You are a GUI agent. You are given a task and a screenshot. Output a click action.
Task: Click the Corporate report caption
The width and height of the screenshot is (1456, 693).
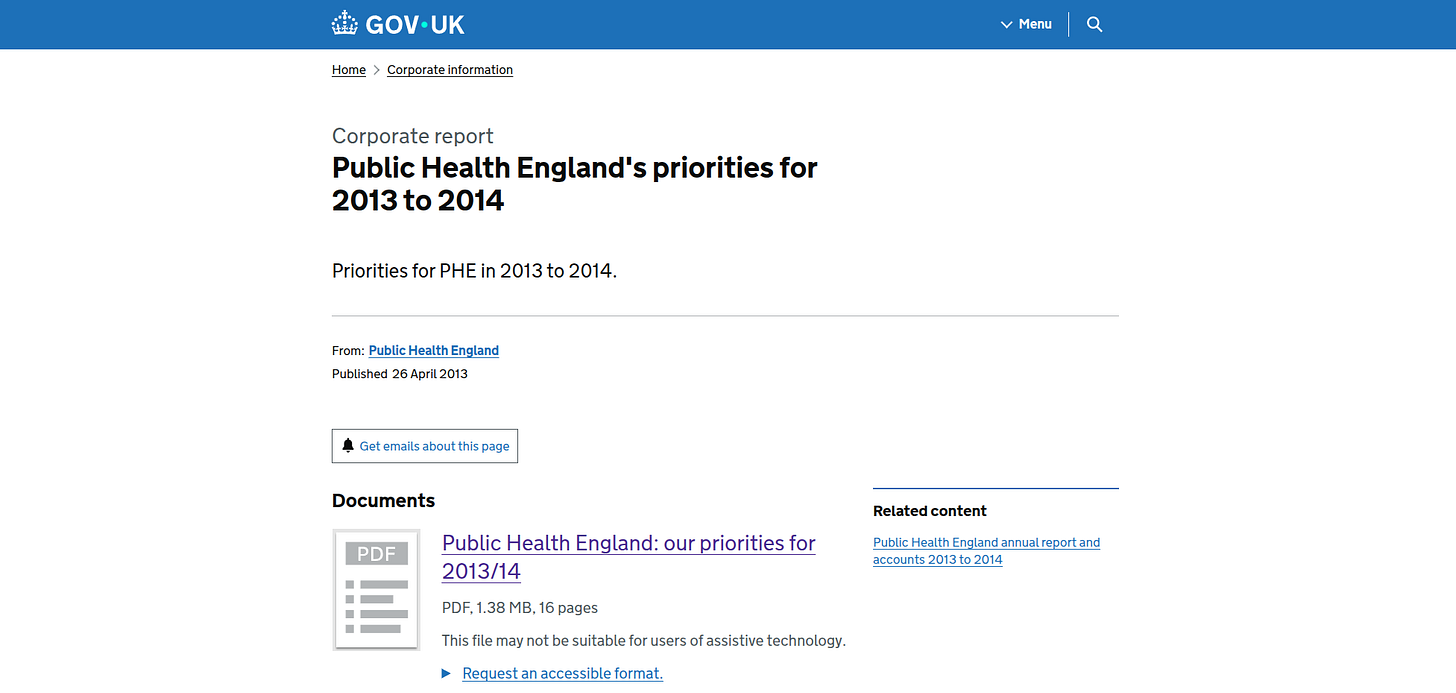pyautogui.click(x=413, y=136)
